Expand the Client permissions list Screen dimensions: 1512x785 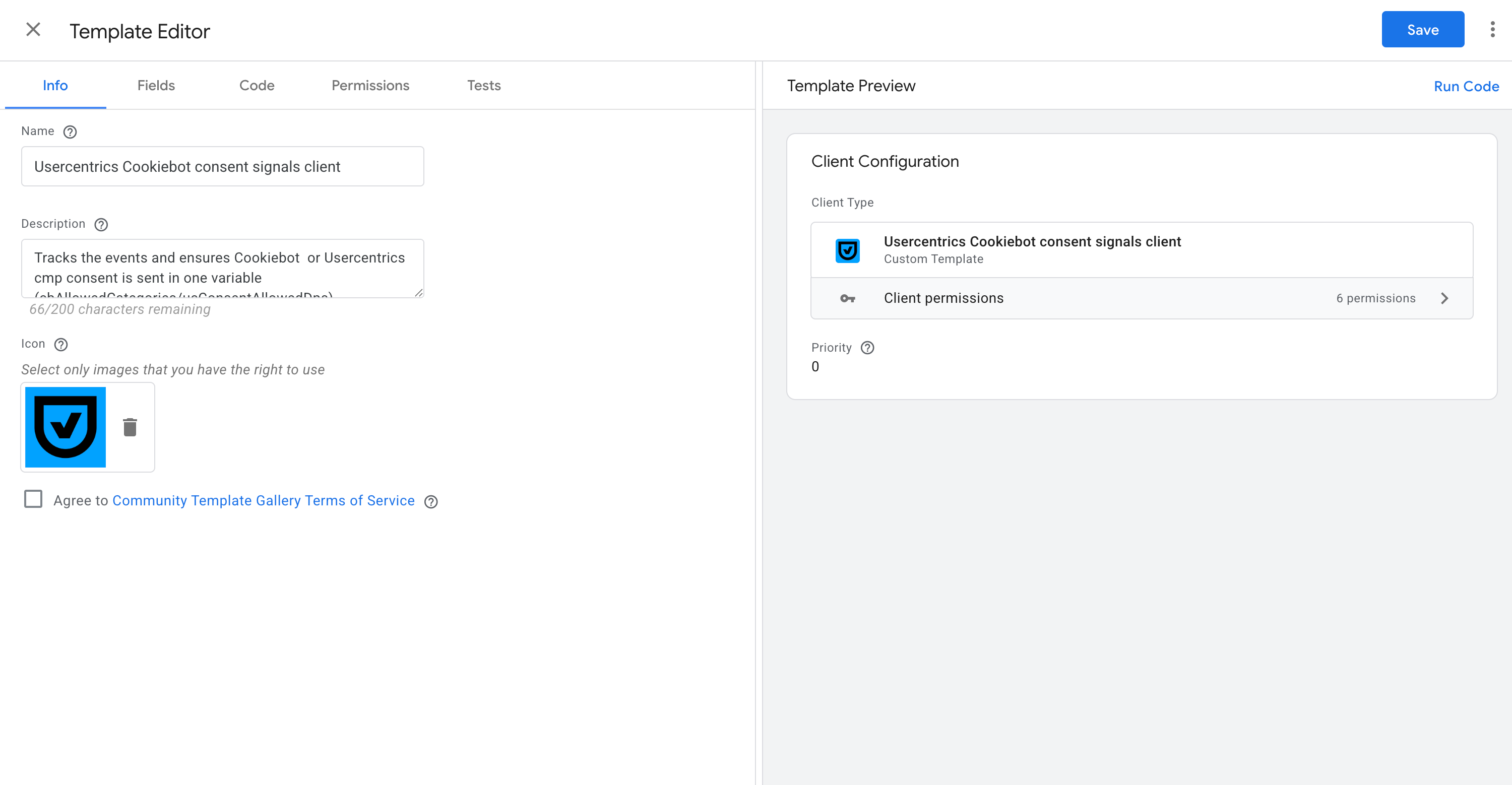pos(1445,298)
